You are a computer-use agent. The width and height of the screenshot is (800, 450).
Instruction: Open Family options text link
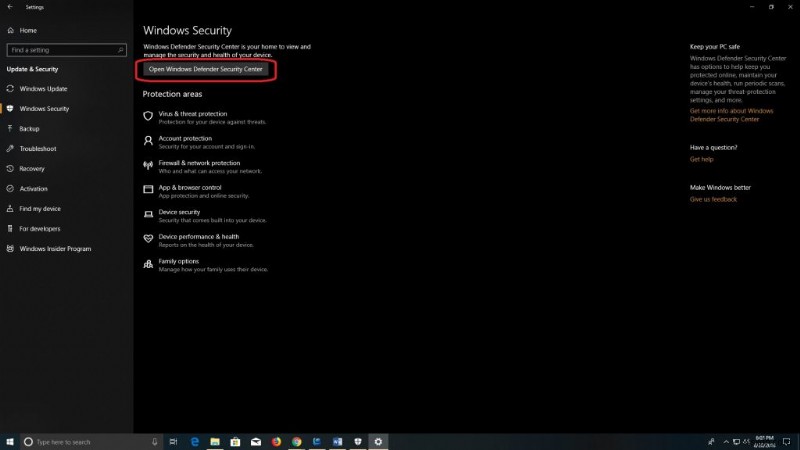[179, 261]
